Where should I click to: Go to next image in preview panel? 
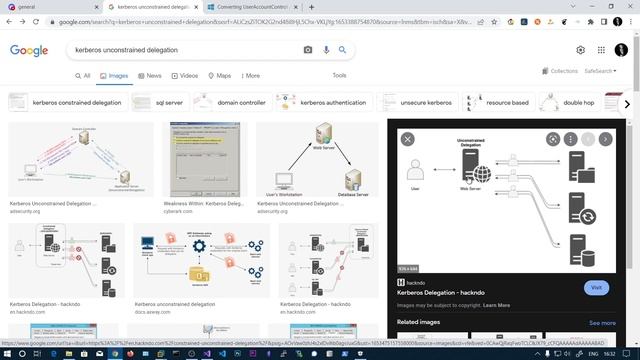coord(605,139)
